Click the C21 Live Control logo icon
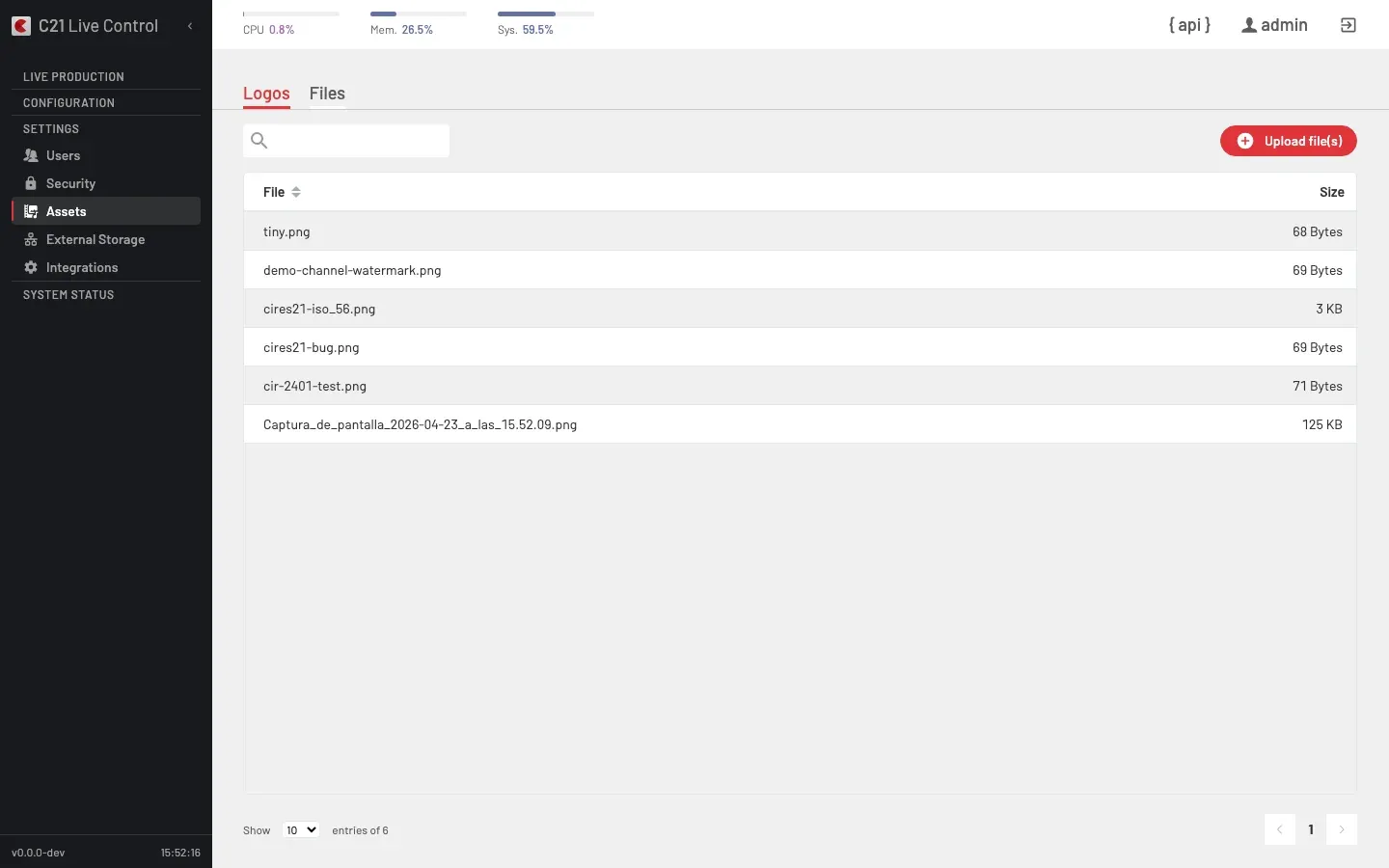1389x868 pixels. click(x=21, y=26)
